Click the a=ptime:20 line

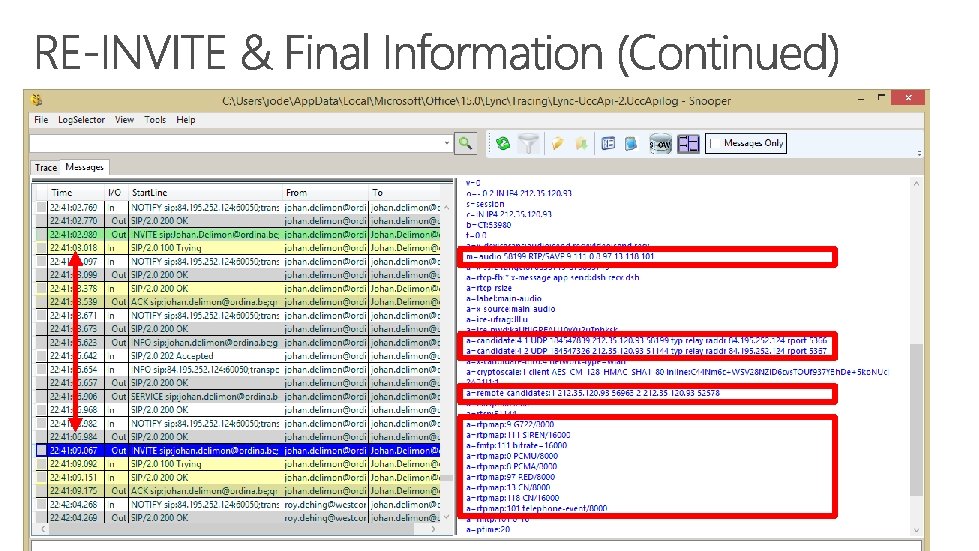click(x=488, y=529)
